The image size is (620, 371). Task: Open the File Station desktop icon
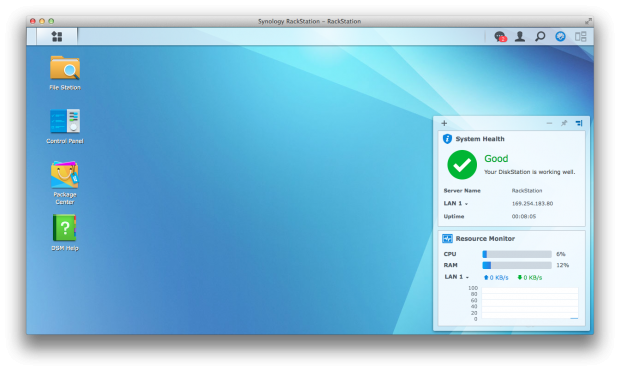pos(65,73)
